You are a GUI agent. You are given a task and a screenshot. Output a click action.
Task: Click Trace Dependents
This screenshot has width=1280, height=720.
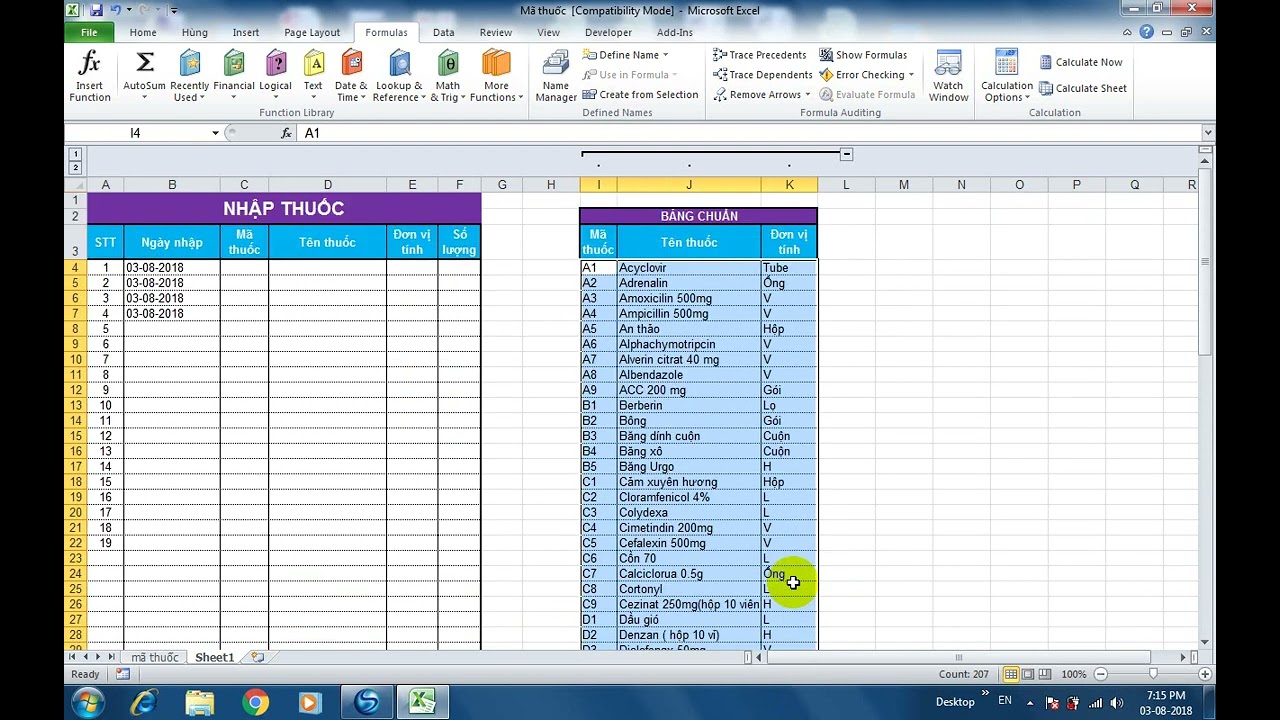coord(762,75)
